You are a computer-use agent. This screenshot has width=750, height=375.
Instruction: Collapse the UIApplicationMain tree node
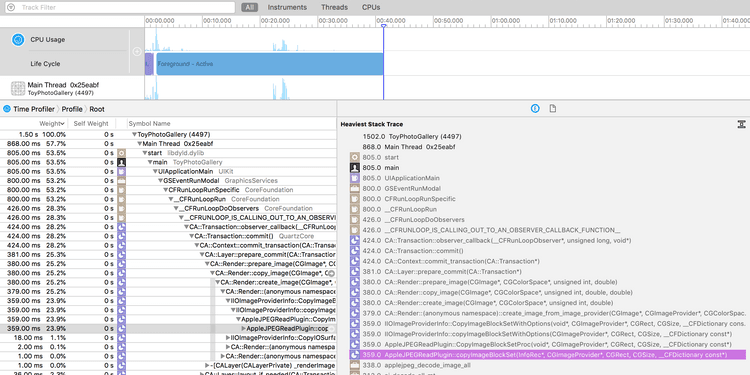[155, 172]
